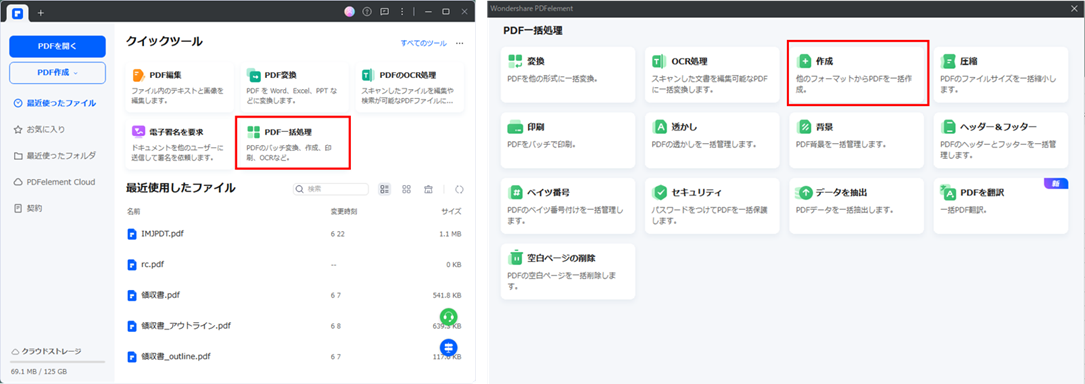
Task: Open rc.pdf from recent files
Action: click(x=294, y=264)
